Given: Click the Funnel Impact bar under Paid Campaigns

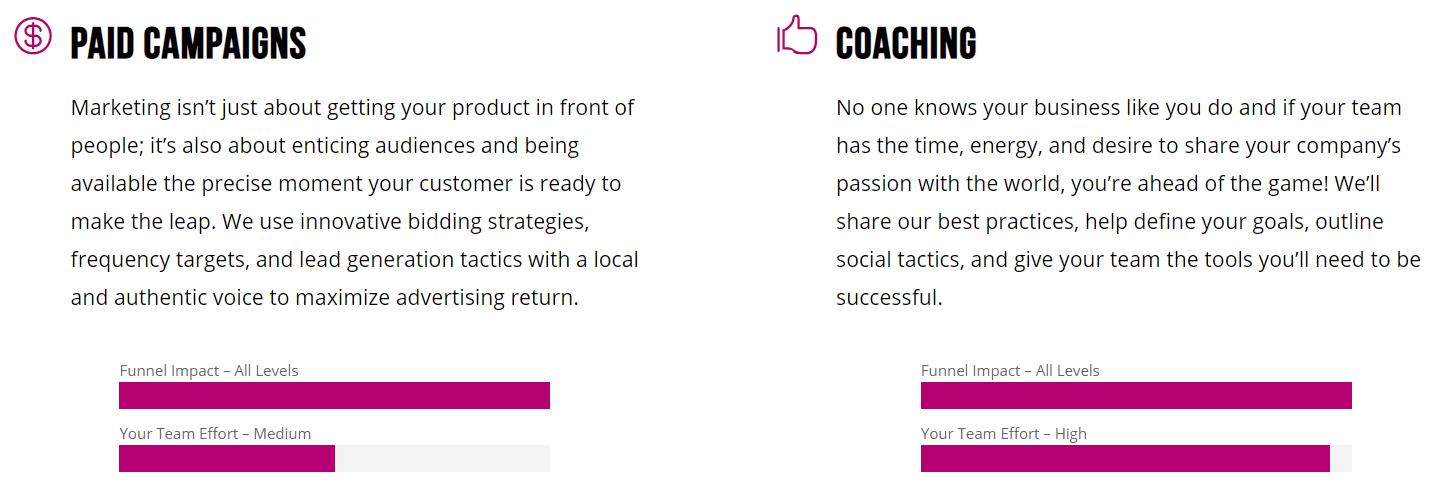Looking at the screenshot, I should [334, 395].
